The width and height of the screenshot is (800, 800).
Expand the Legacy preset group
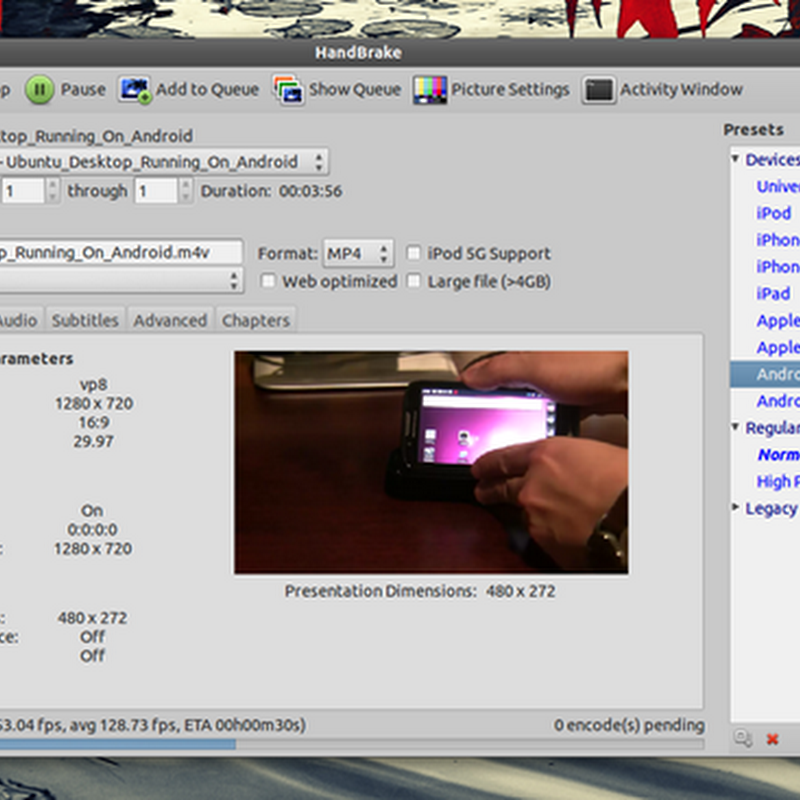(x=736, y=507)
